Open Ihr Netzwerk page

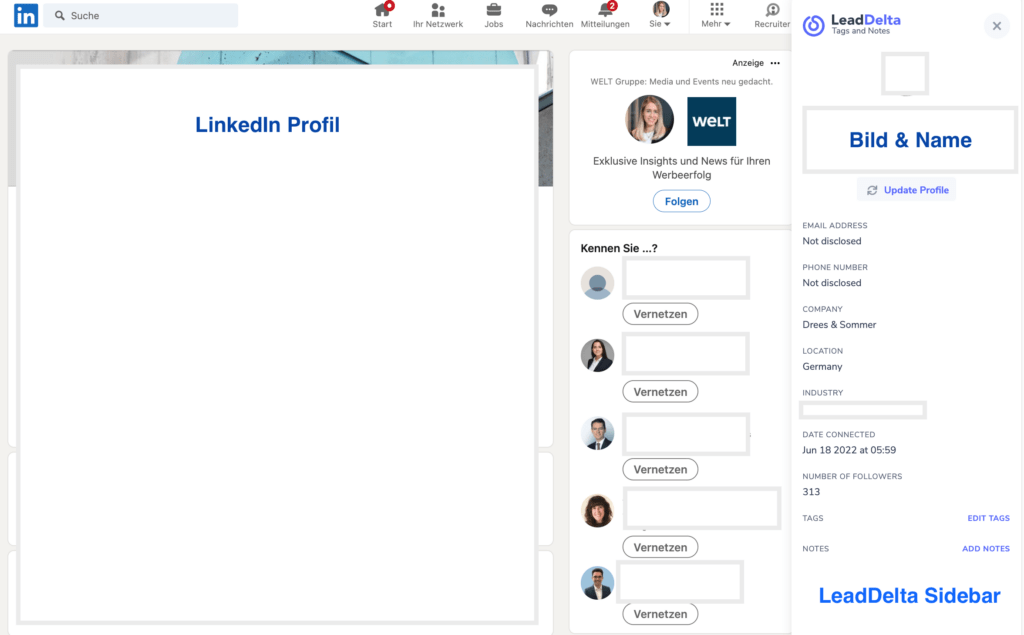438,15
